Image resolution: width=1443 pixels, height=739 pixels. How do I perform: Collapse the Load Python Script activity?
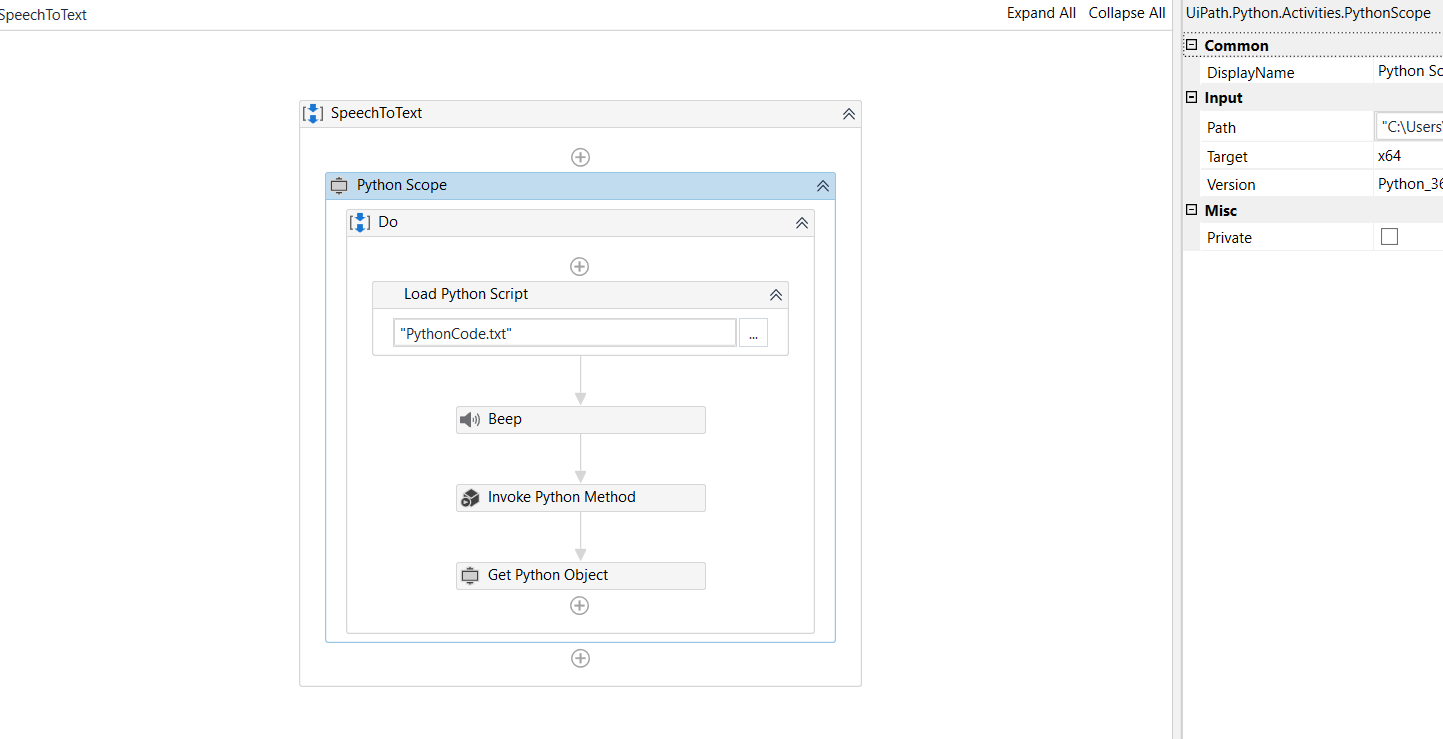click(775, 295)
